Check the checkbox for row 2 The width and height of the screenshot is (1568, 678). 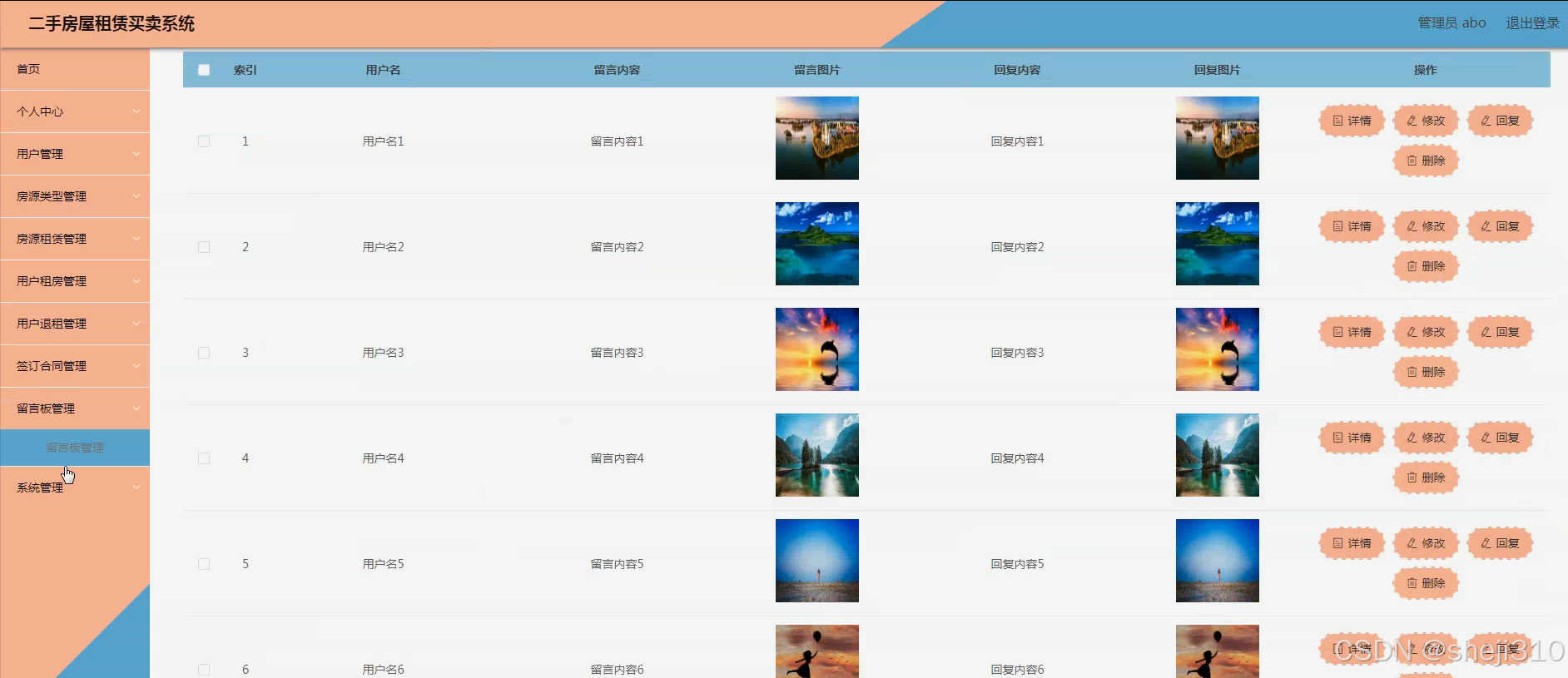point(204,247)
